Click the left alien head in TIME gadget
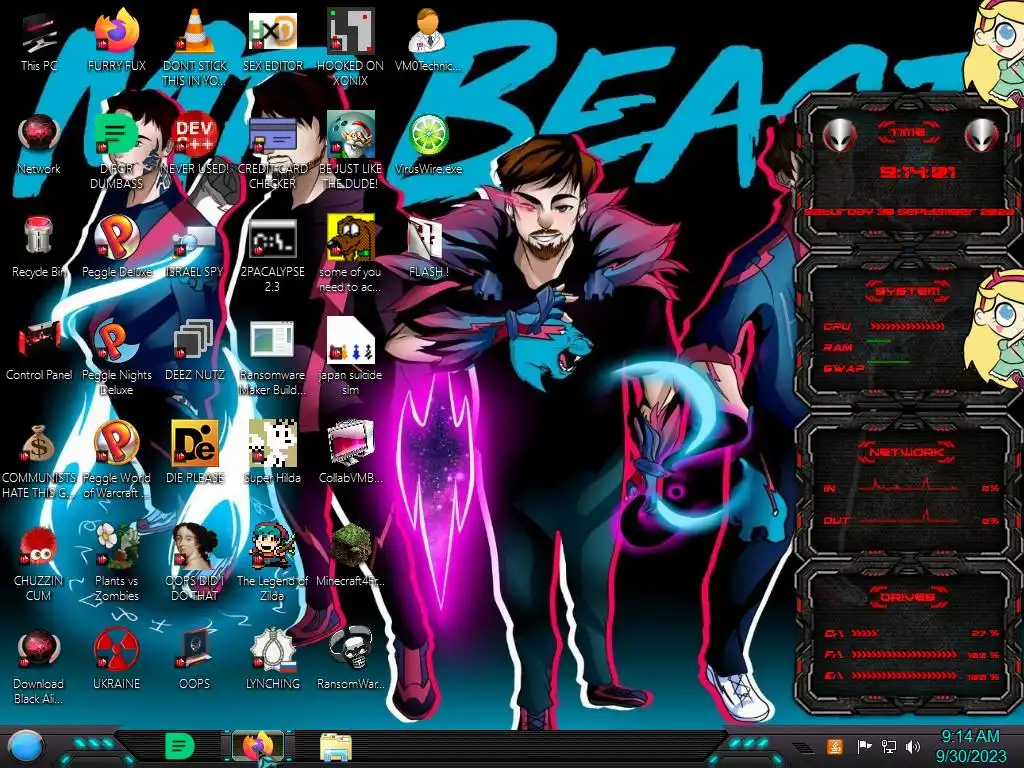1024x768 pixels. pos(839,136)
